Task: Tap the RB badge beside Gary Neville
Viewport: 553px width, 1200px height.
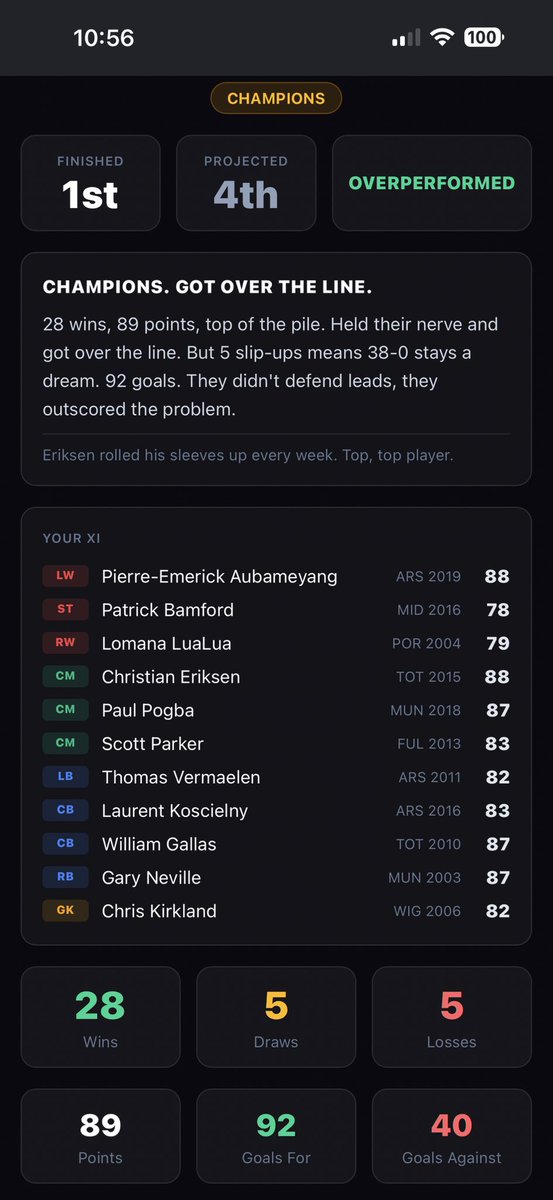Action: click(x=65, y=877)
